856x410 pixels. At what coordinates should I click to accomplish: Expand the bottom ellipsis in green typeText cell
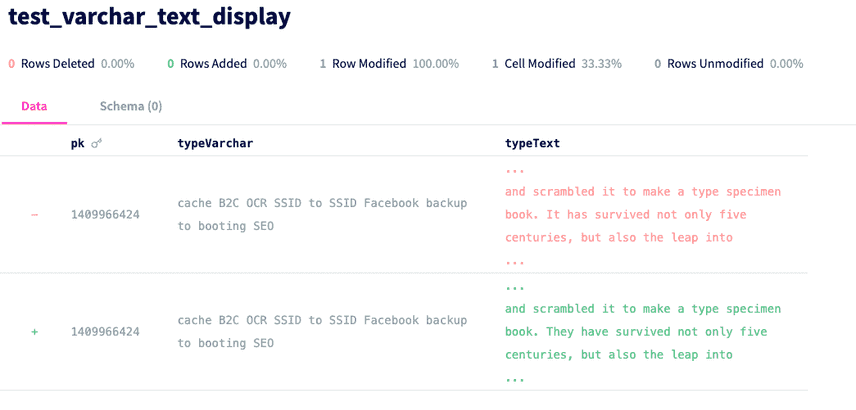pos(514,379)
